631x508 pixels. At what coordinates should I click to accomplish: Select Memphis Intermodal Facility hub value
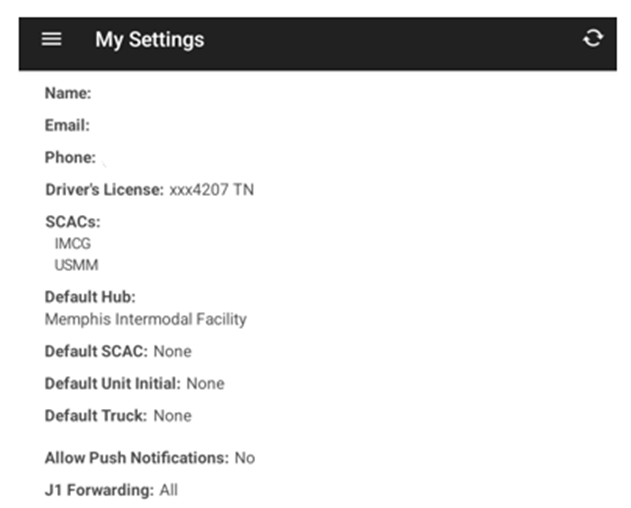coord(146,319)
